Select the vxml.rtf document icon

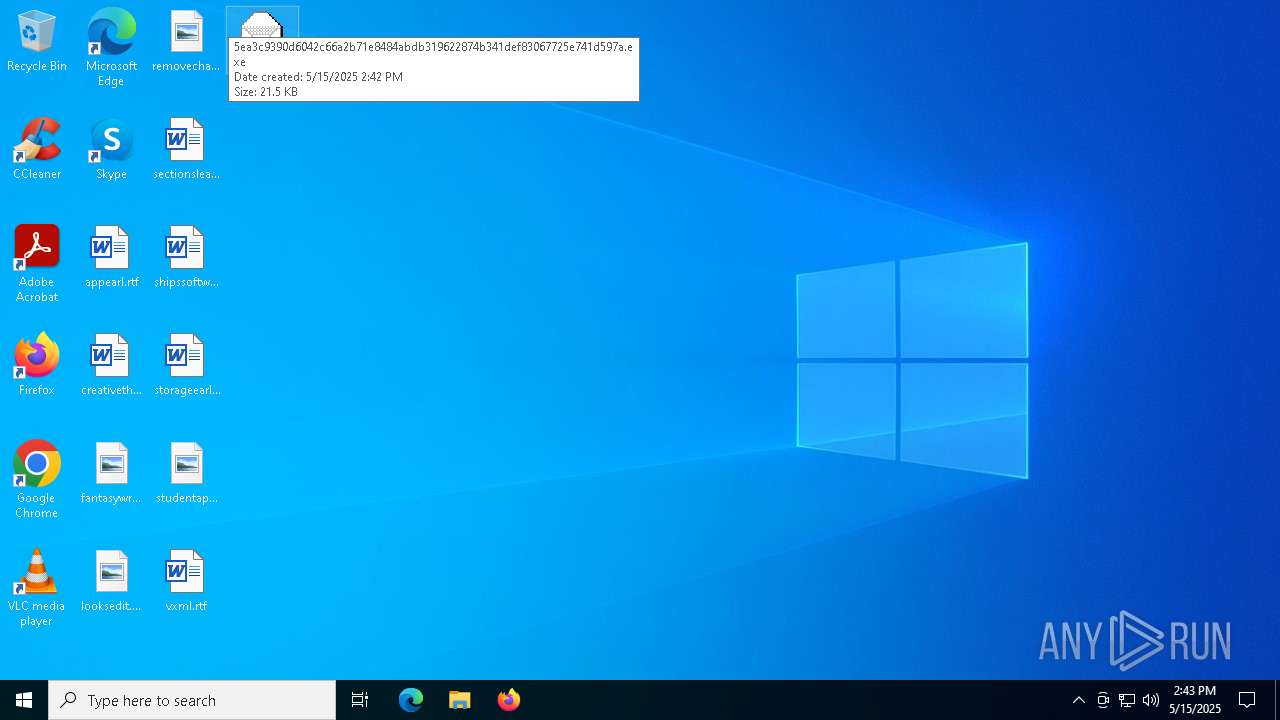pyautogui.click(x=186, y=582)
